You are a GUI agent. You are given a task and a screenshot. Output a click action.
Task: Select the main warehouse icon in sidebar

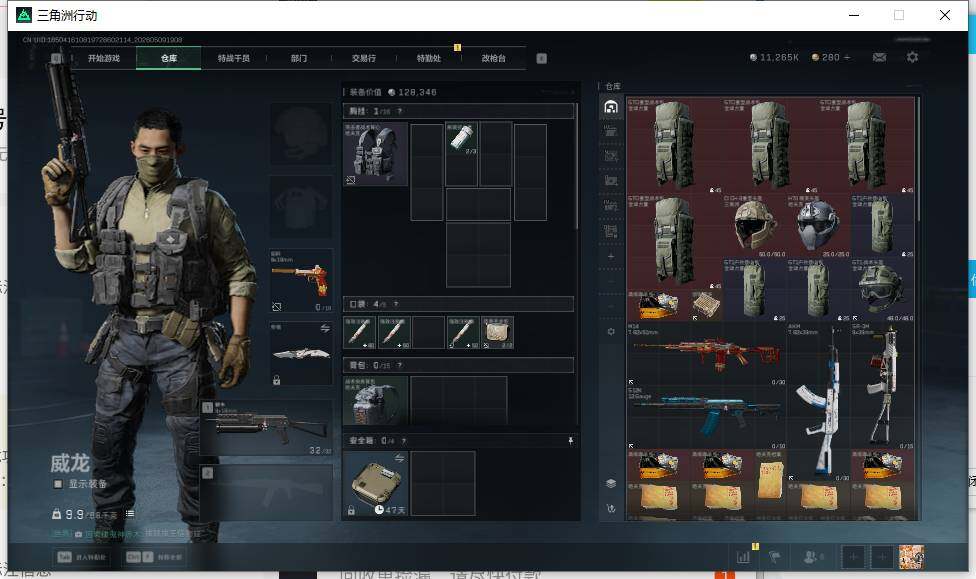(x=611, y=107)
